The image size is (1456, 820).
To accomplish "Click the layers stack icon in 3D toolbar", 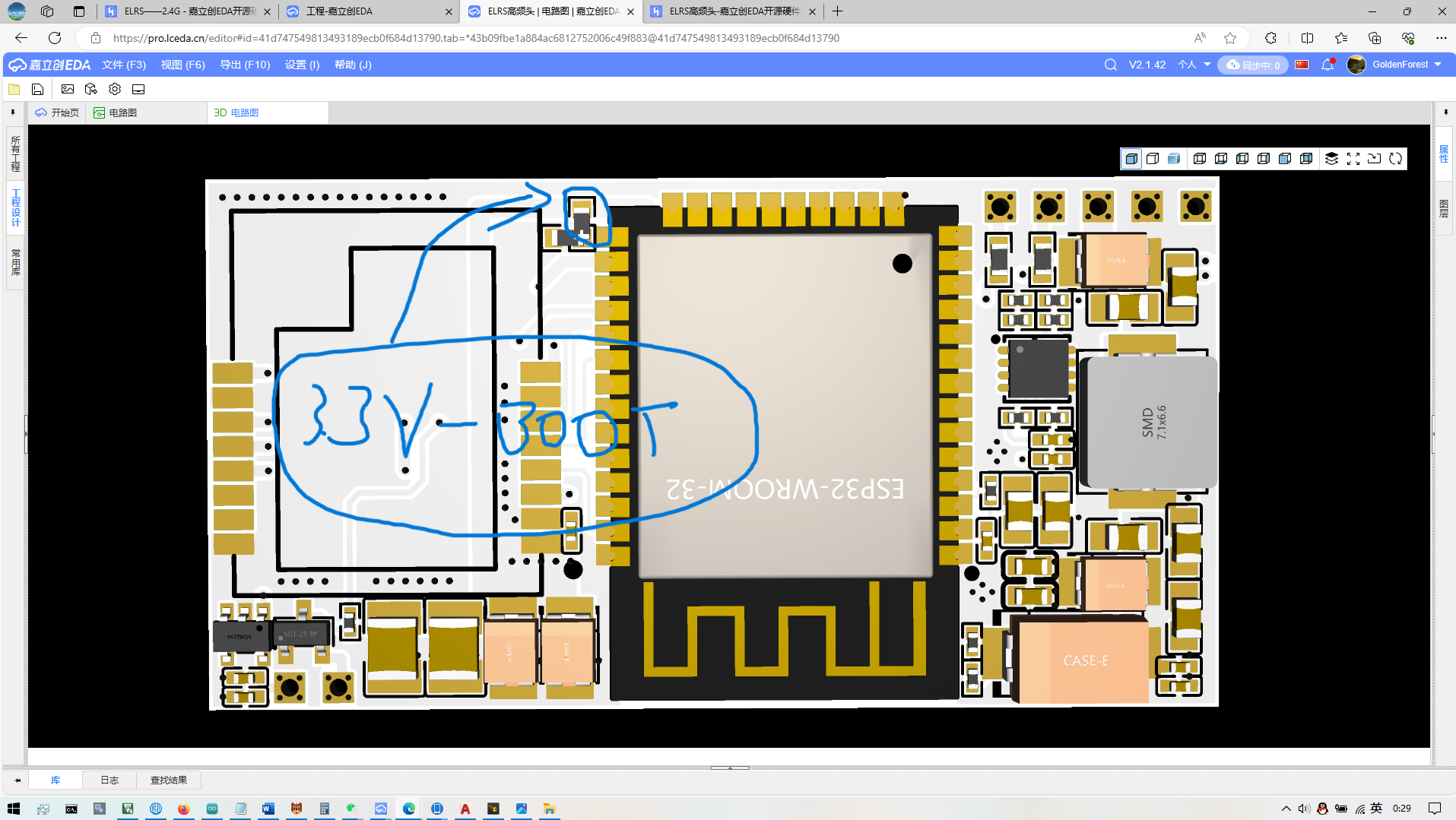I will (1331, 159).
